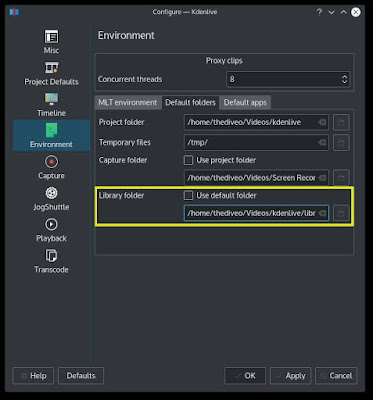
Task: Click the "Concurrent threads" label
Action: coord(130,79)
